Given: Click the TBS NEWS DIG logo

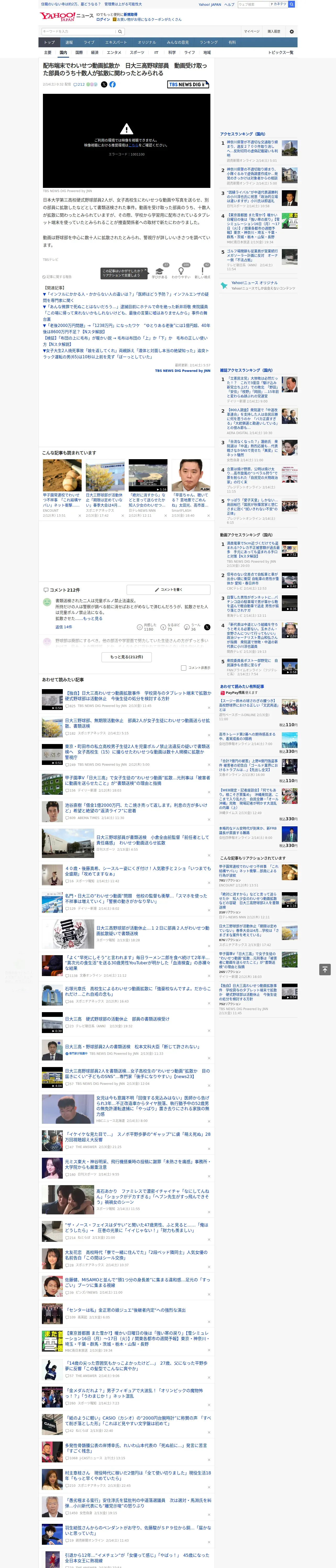Looking at the screenshot, I should coord(188,85).
